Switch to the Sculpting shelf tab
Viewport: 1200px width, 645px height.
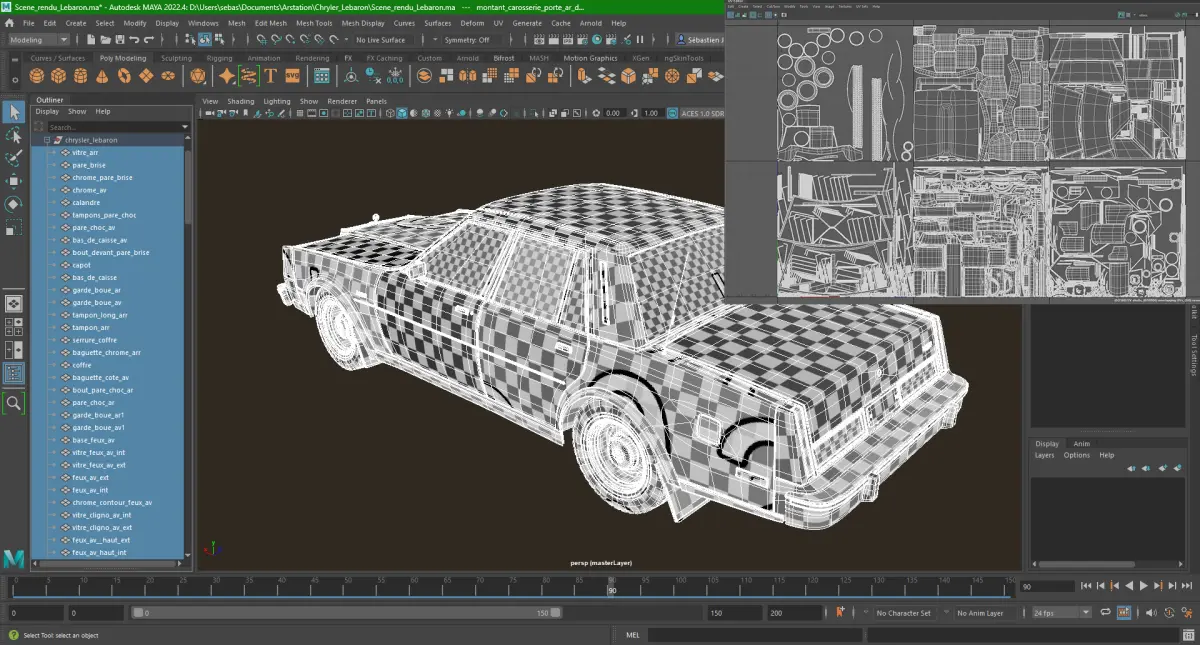[x=176, y=58]
